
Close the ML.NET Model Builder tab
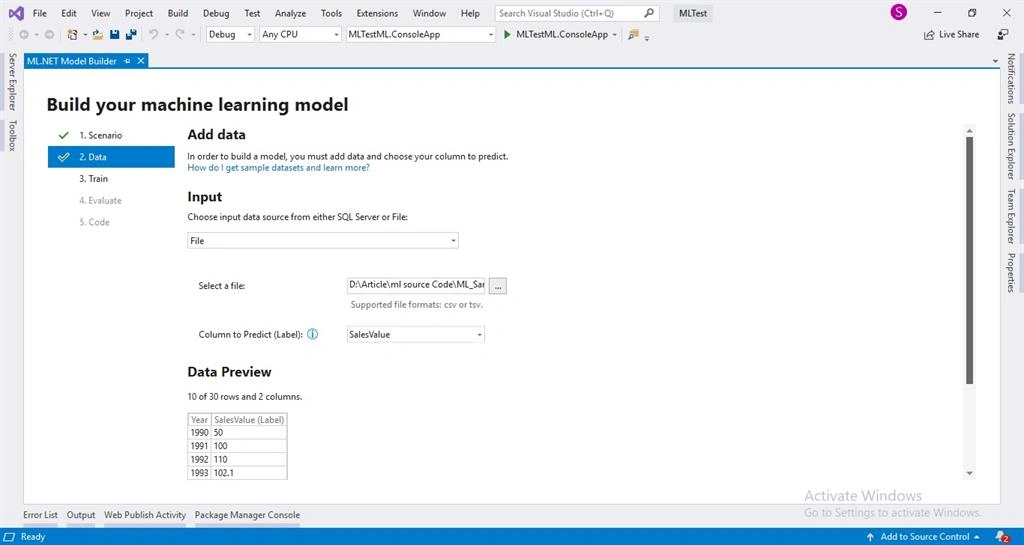coord(140,61)
